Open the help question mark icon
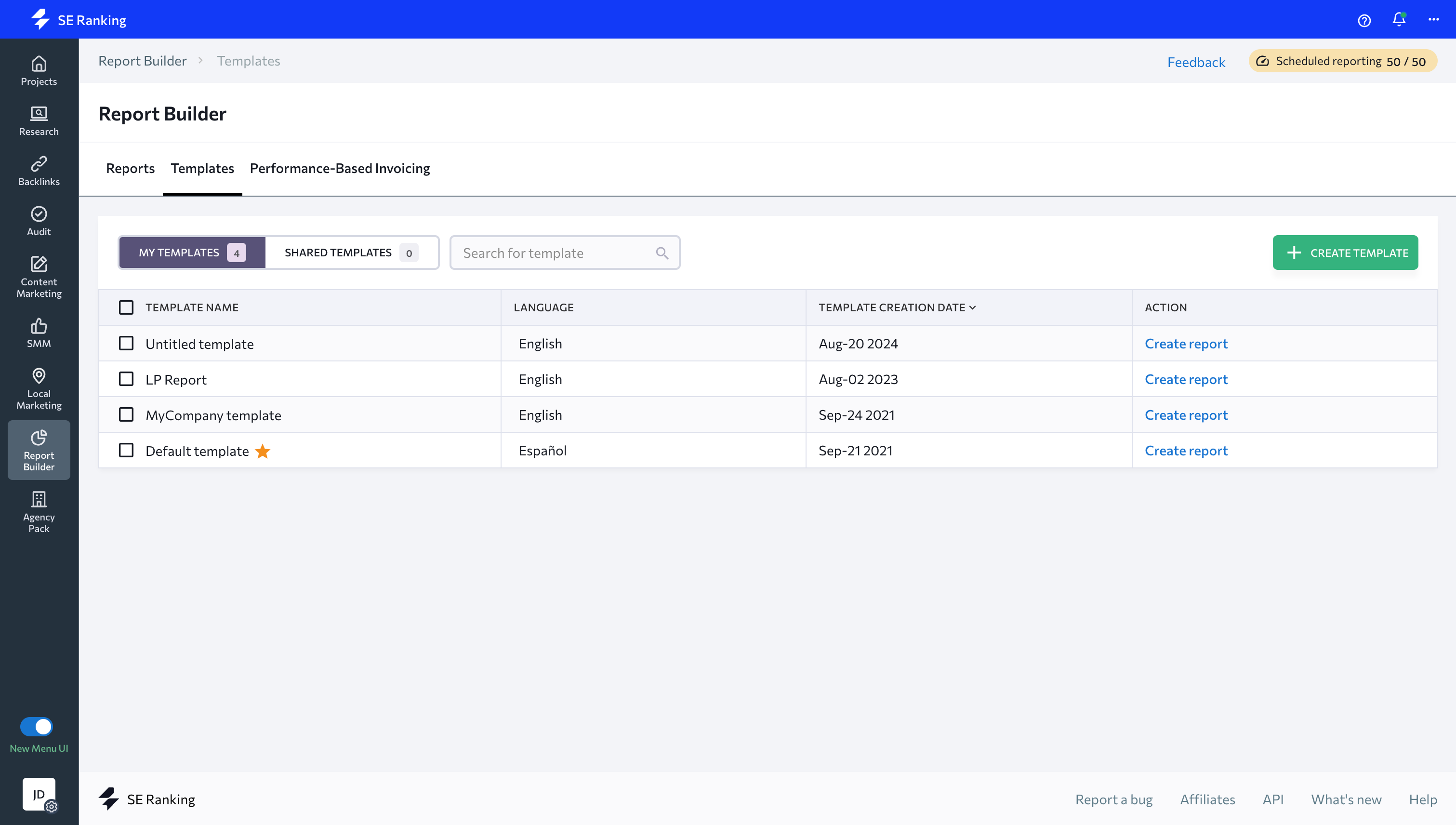The image size is (1456, 825). point(1364,20)
